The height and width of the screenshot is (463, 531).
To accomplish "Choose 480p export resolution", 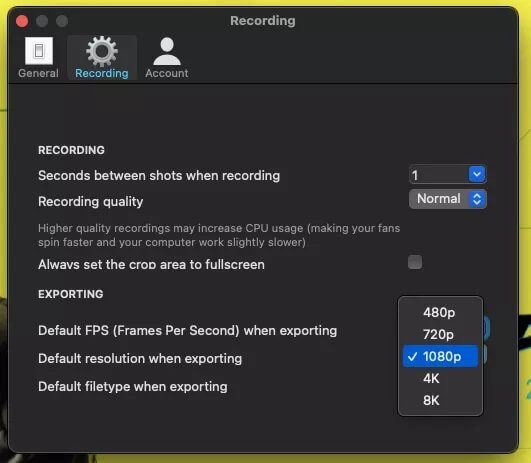I will (x=440, y=312).
